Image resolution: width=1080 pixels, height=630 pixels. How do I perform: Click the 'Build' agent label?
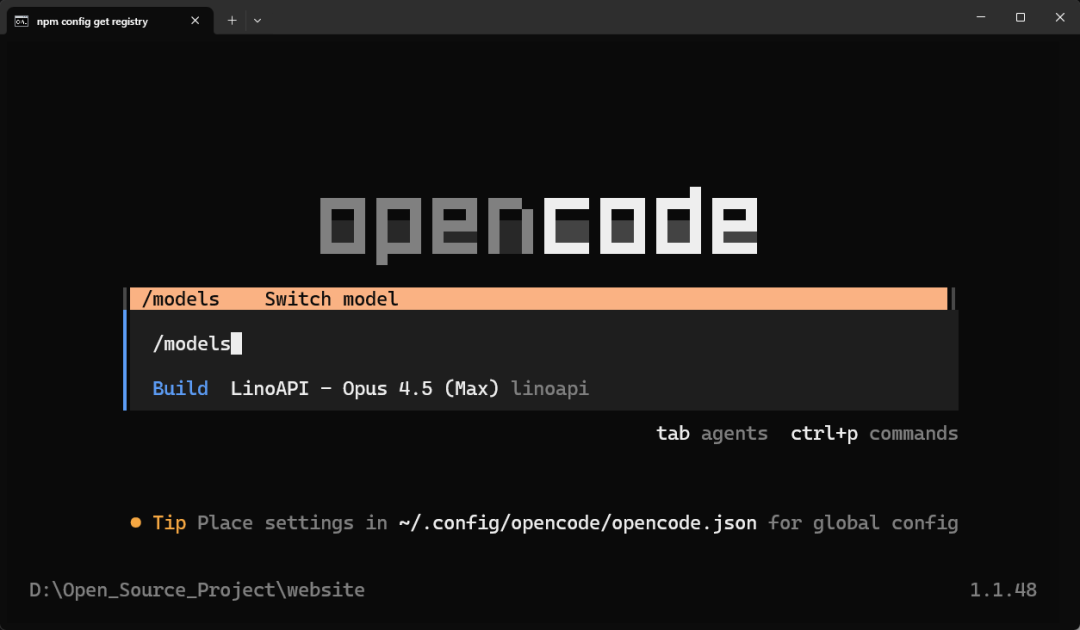coord(180,388)
